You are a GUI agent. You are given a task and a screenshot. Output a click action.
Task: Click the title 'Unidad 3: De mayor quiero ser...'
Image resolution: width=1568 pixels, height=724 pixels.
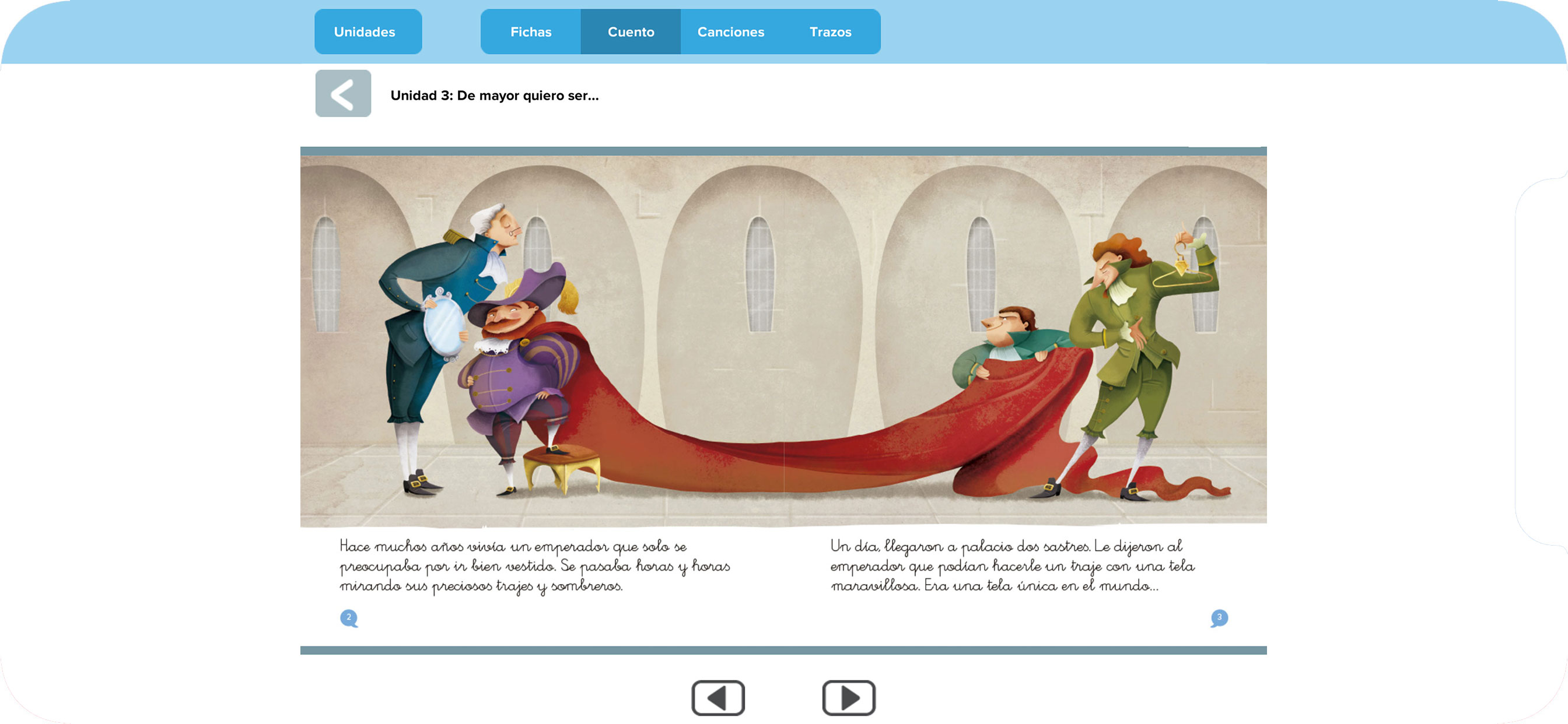494,96
